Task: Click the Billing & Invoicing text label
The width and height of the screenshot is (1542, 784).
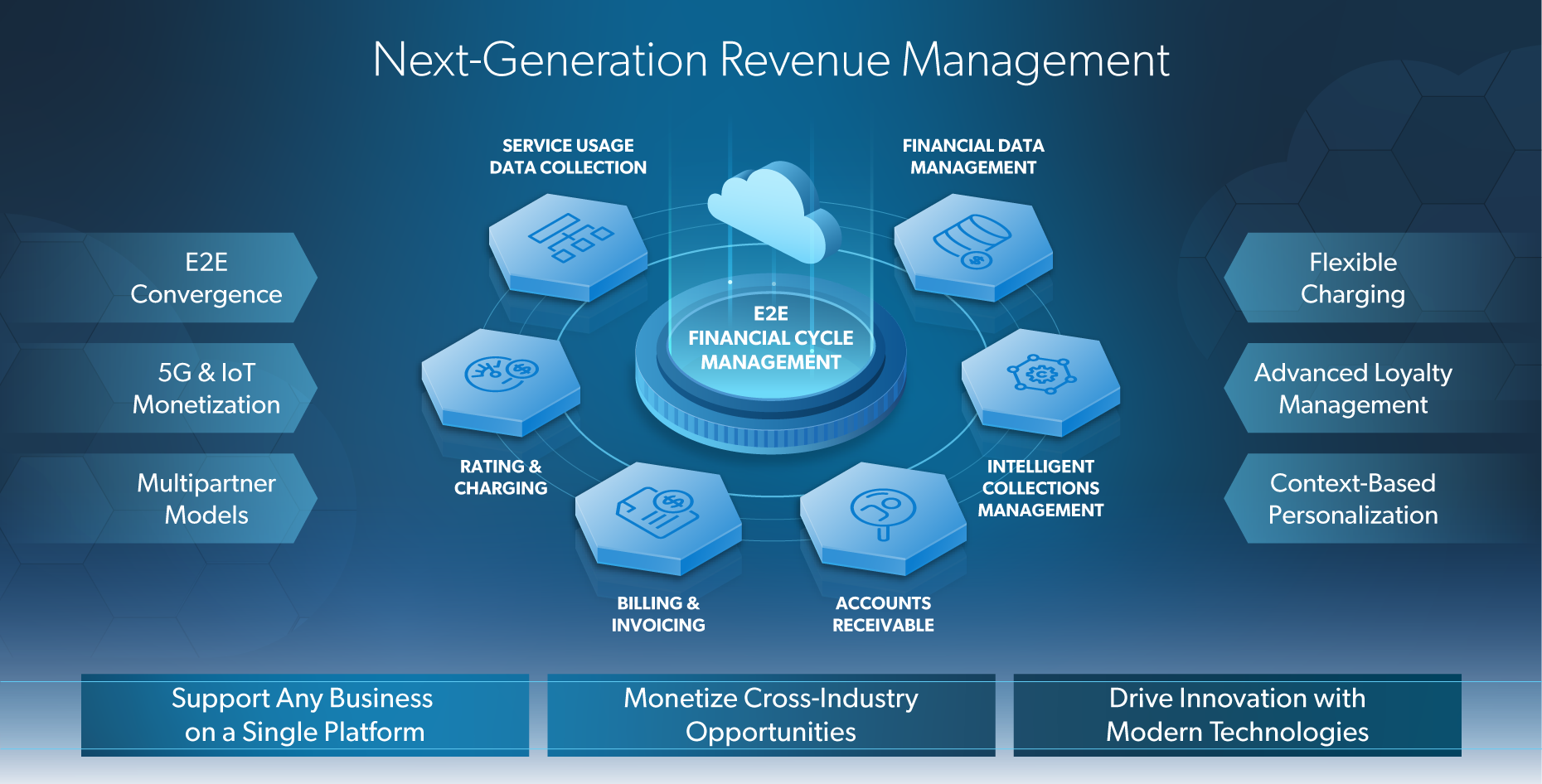Action: pos(658,614)
